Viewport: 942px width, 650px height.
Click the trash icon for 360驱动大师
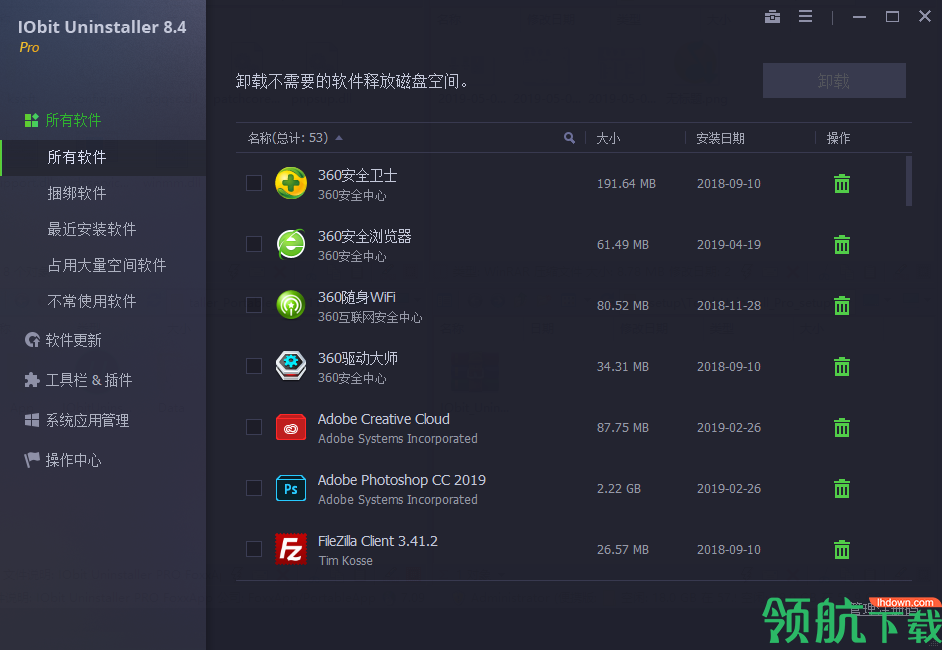[x=842, y=366]
